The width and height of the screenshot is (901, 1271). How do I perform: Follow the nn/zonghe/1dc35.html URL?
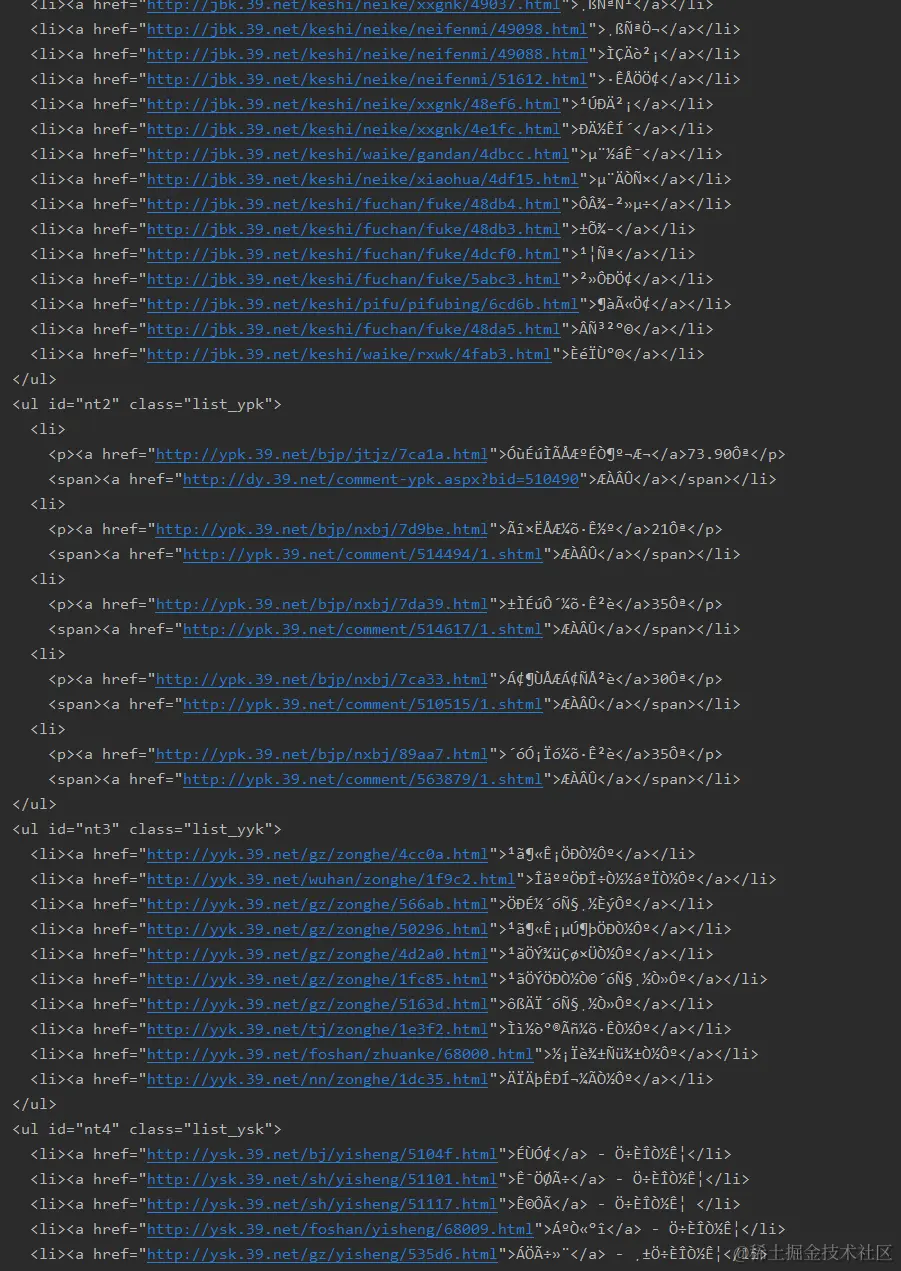tap(318, 1079)
